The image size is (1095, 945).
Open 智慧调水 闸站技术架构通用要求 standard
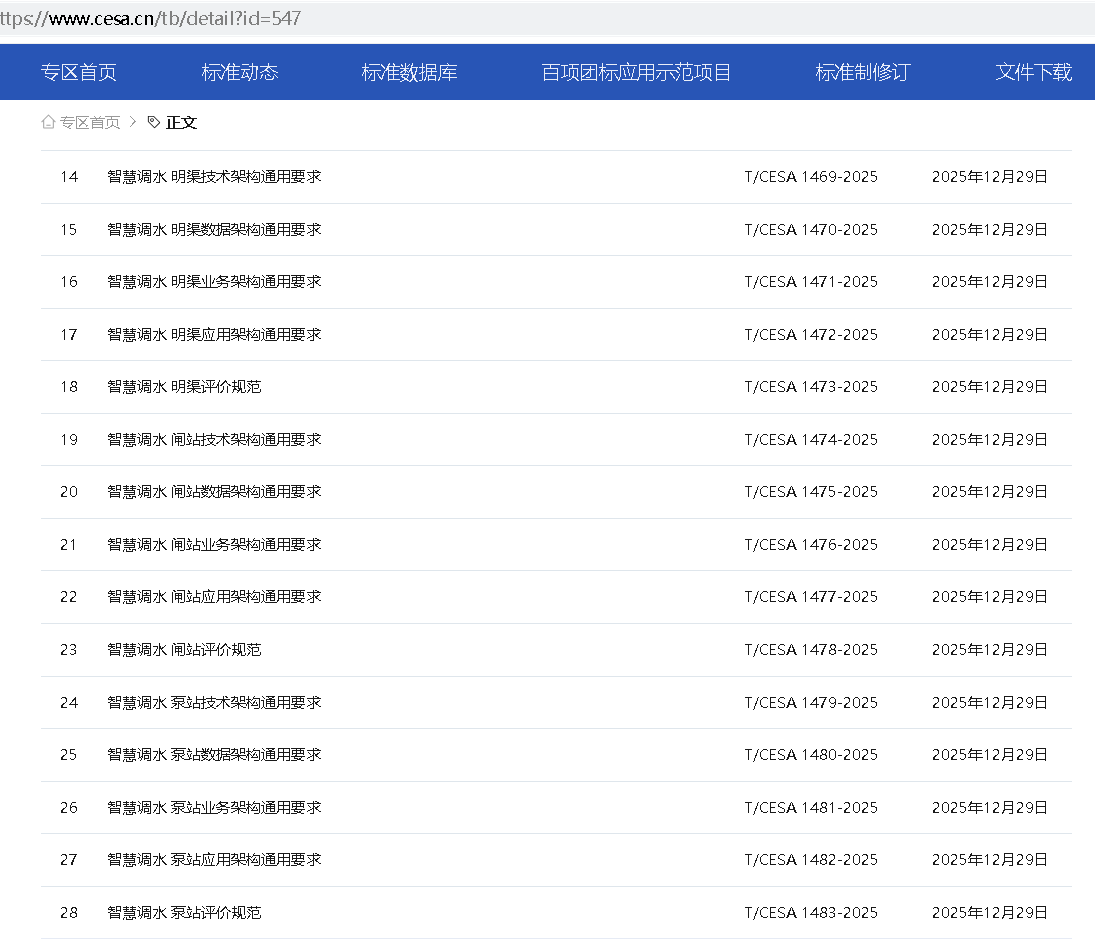[x=213, y=439]
